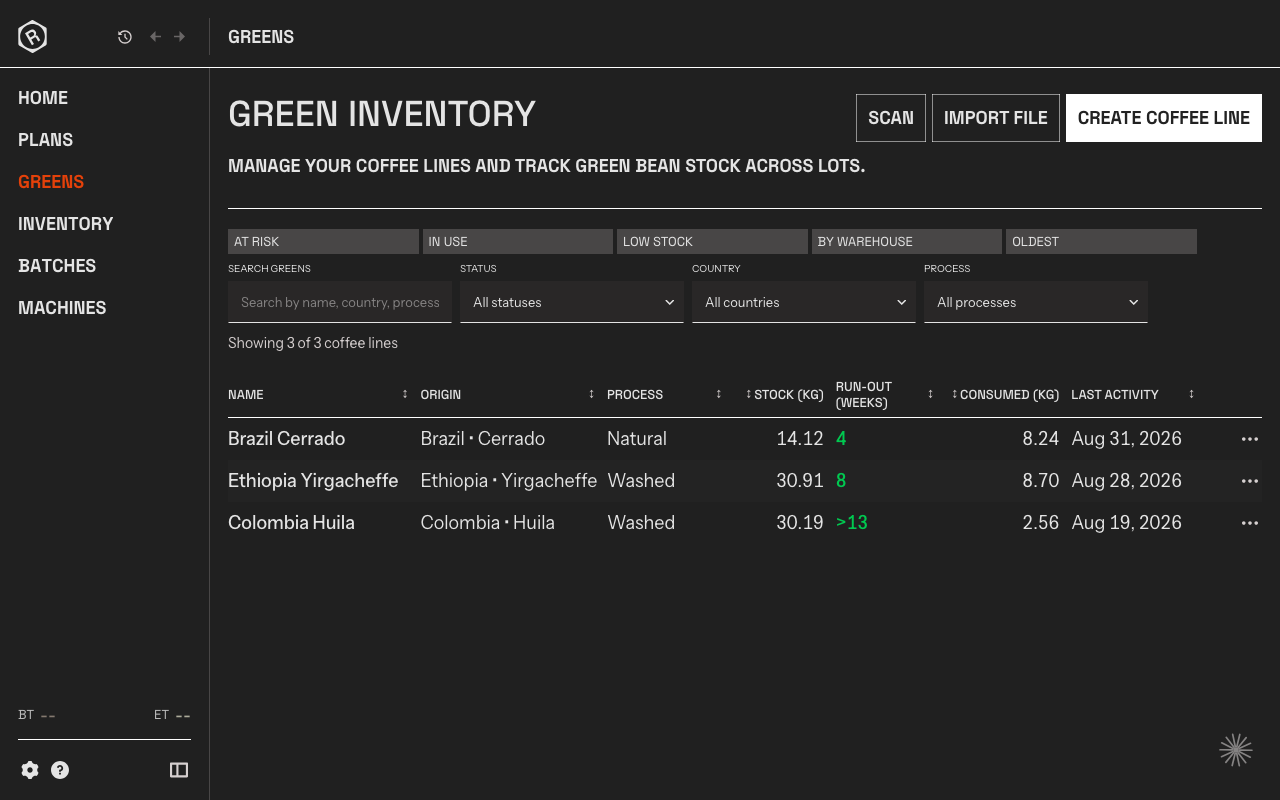Open Plans in sidebar
This screenshot has height=800, width=1280.
[45, 140]
